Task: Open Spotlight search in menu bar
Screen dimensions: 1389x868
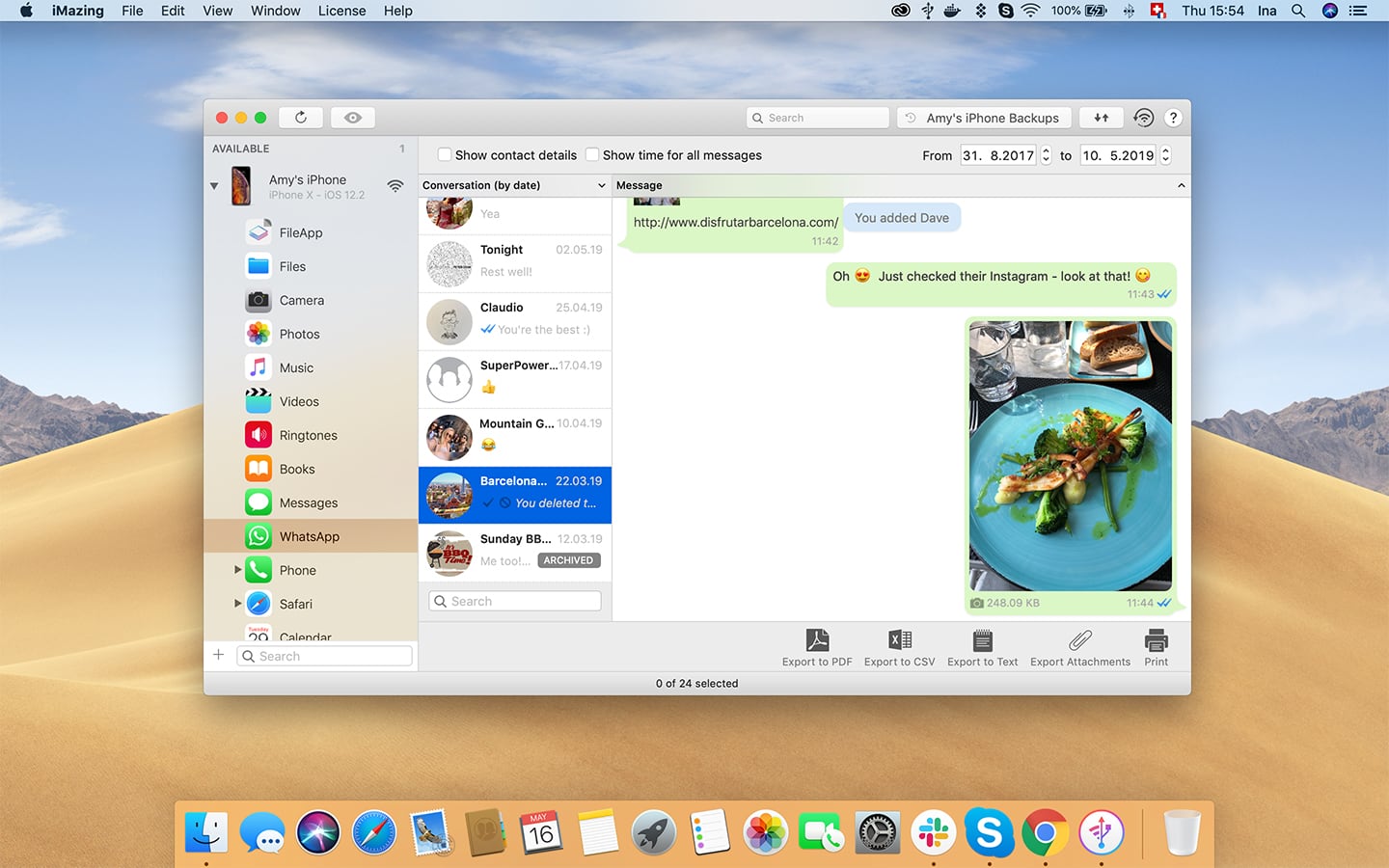Action: [1298, 11]
